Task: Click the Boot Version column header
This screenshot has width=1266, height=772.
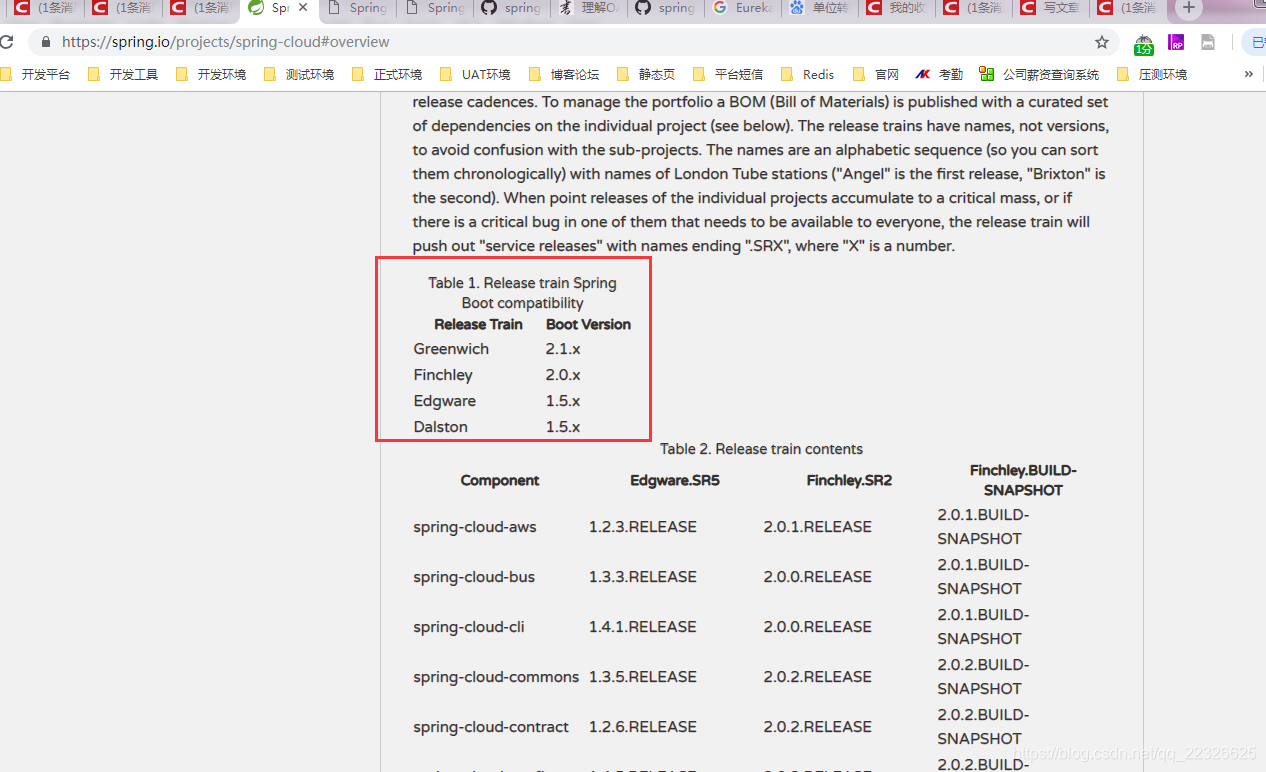Action: click(x=588, y=324)
